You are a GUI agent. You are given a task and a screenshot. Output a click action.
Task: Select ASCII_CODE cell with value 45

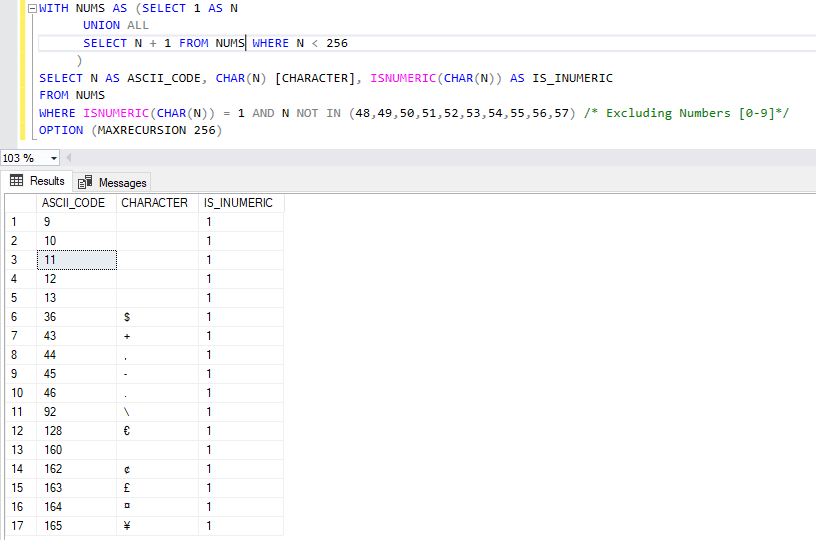(x=76, y=374)
